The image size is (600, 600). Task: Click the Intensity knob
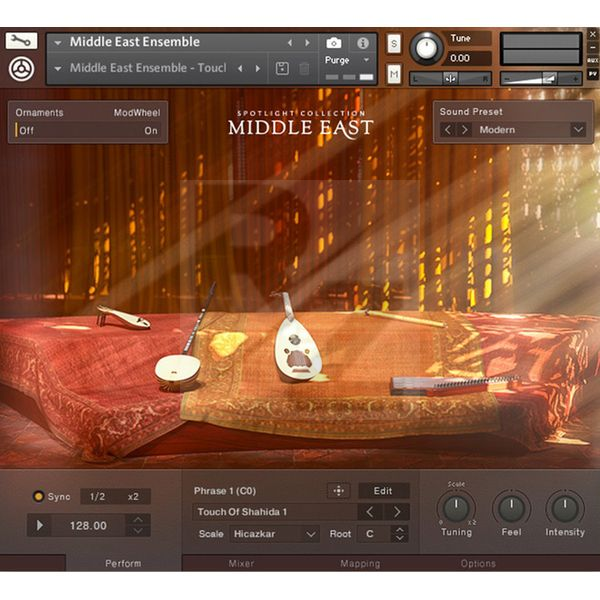[x=565, y=508]
